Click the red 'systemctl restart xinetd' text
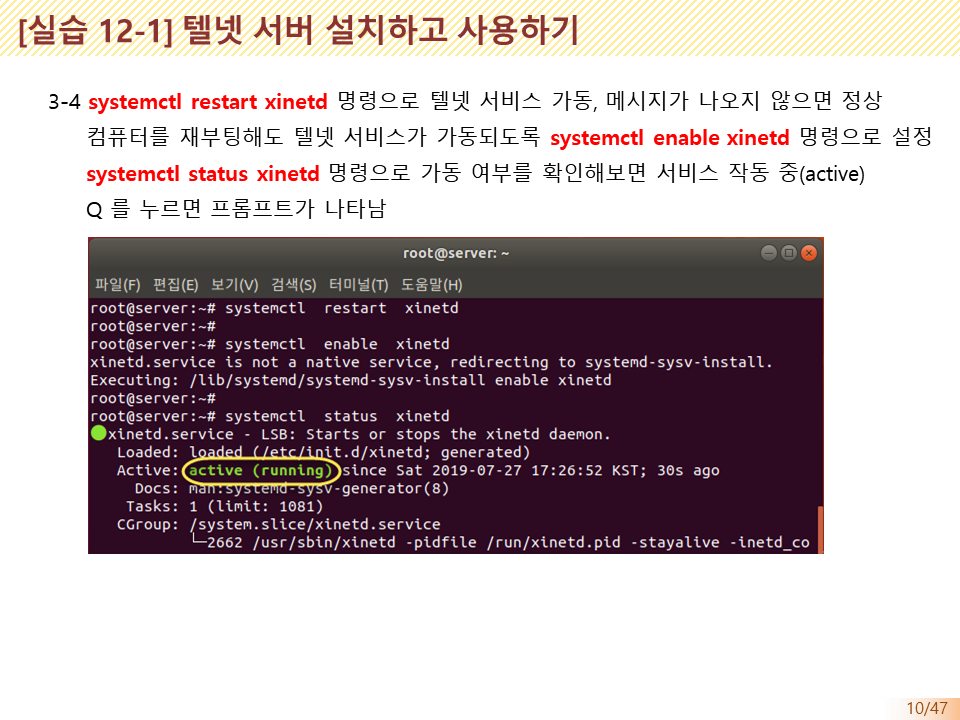 [x=208, y=102]
